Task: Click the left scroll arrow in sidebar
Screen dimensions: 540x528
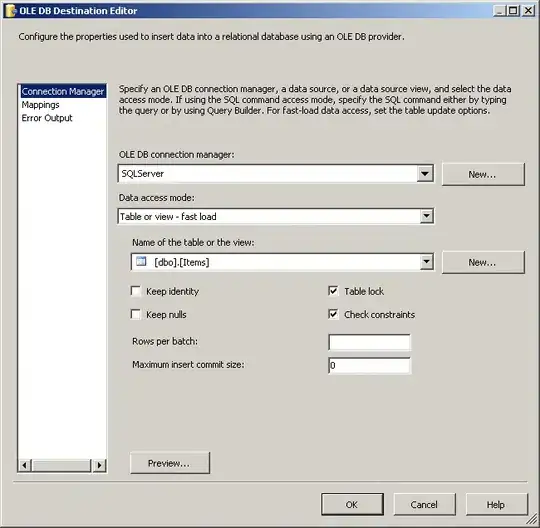Action: 24,465
